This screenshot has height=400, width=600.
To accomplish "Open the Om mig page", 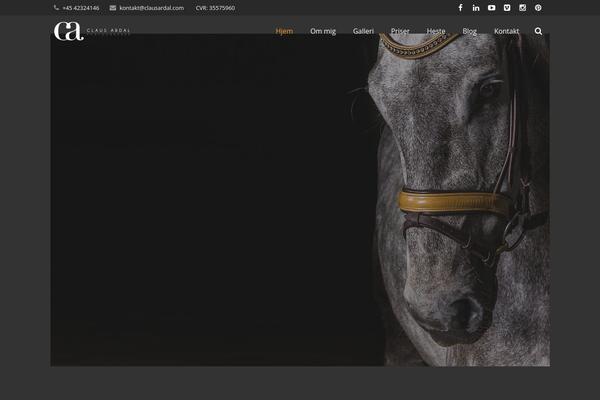I will [x=323, y=31].
